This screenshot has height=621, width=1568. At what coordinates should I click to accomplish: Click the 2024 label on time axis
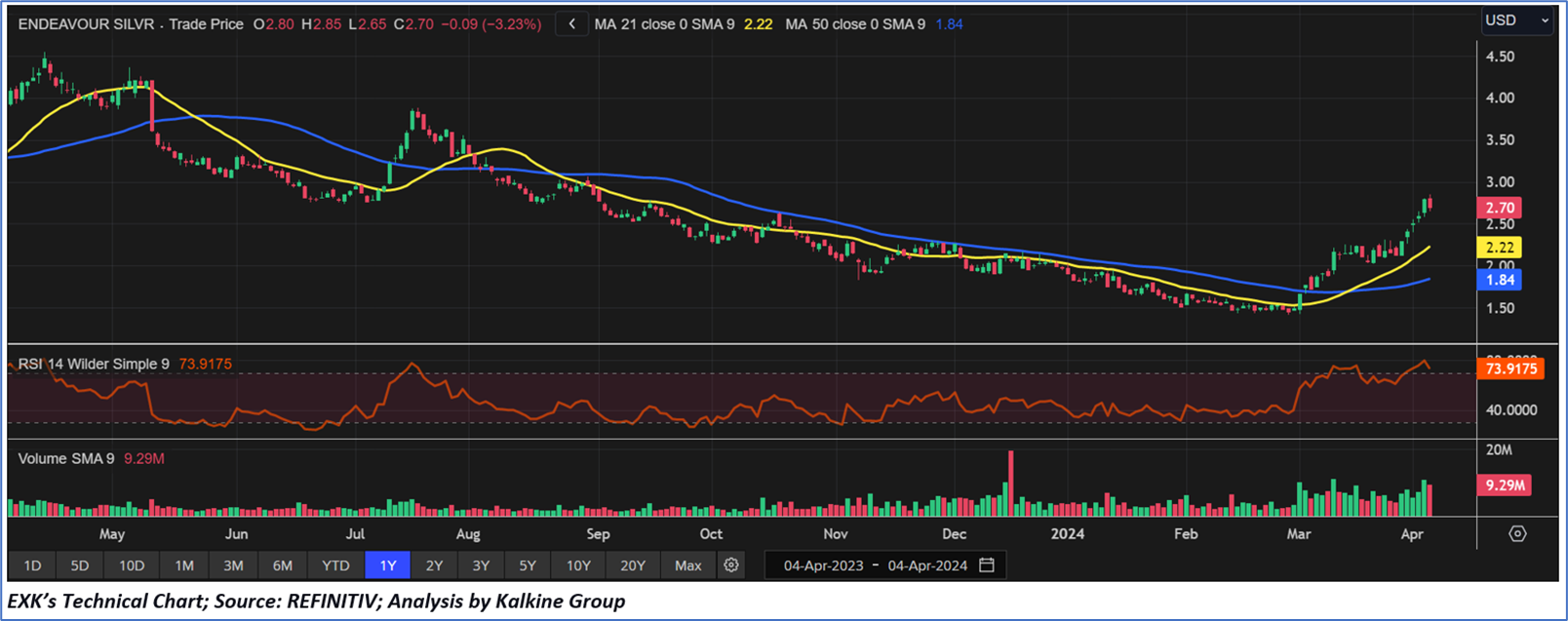click(x=1068, y=534)
